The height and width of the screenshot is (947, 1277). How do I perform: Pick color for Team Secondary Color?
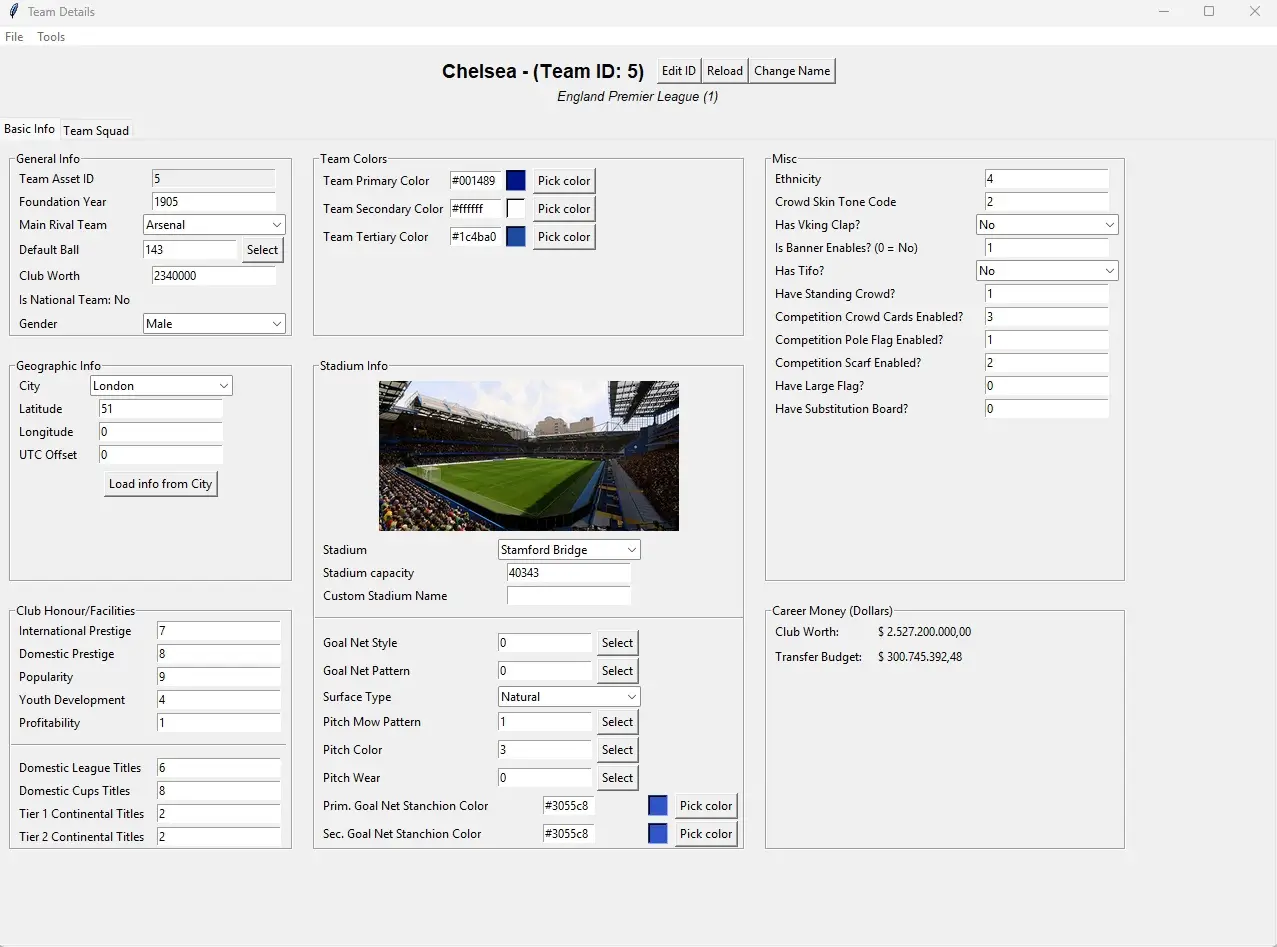(x=564, y=209)
